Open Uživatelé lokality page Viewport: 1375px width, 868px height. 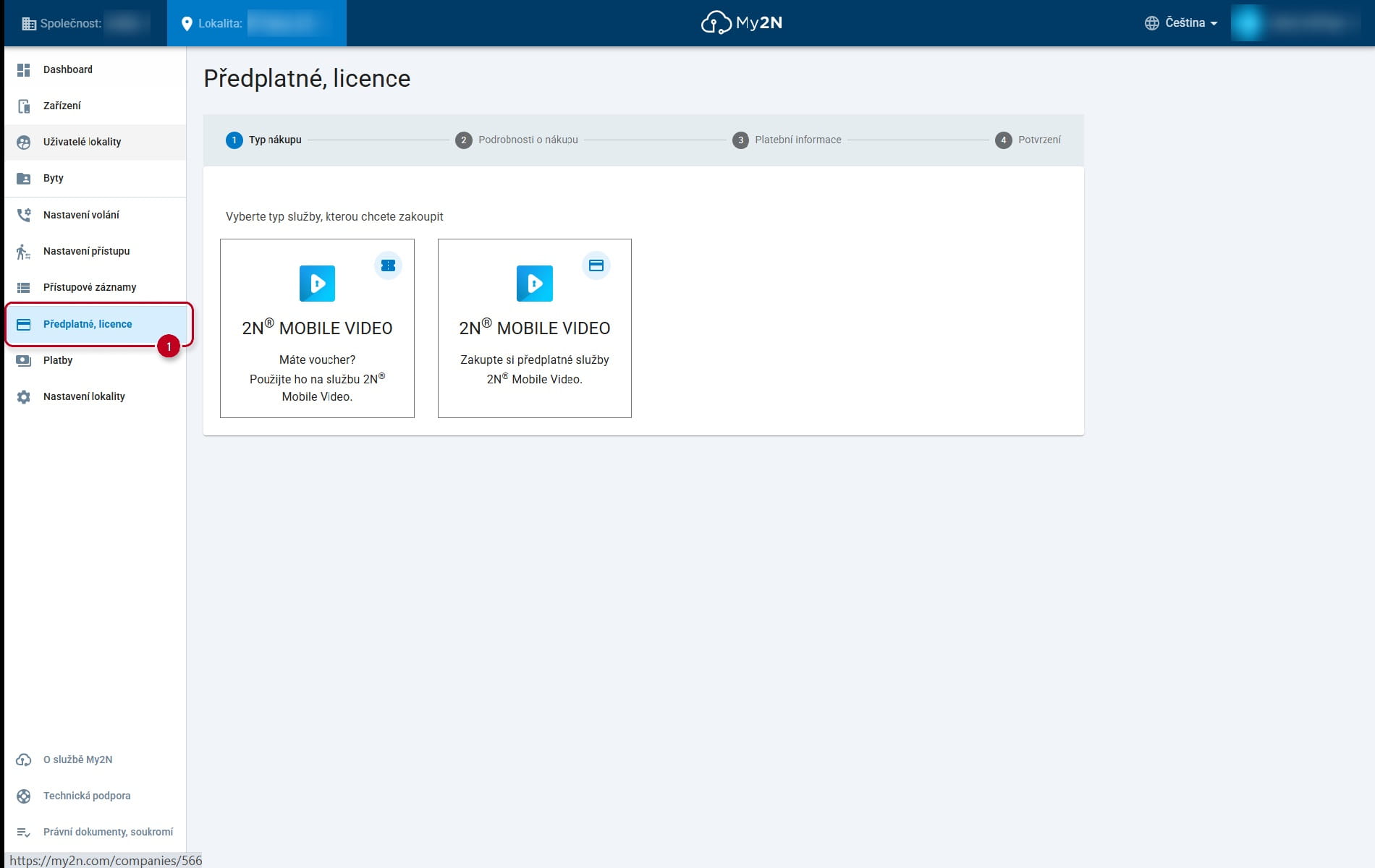pos(96,142)
